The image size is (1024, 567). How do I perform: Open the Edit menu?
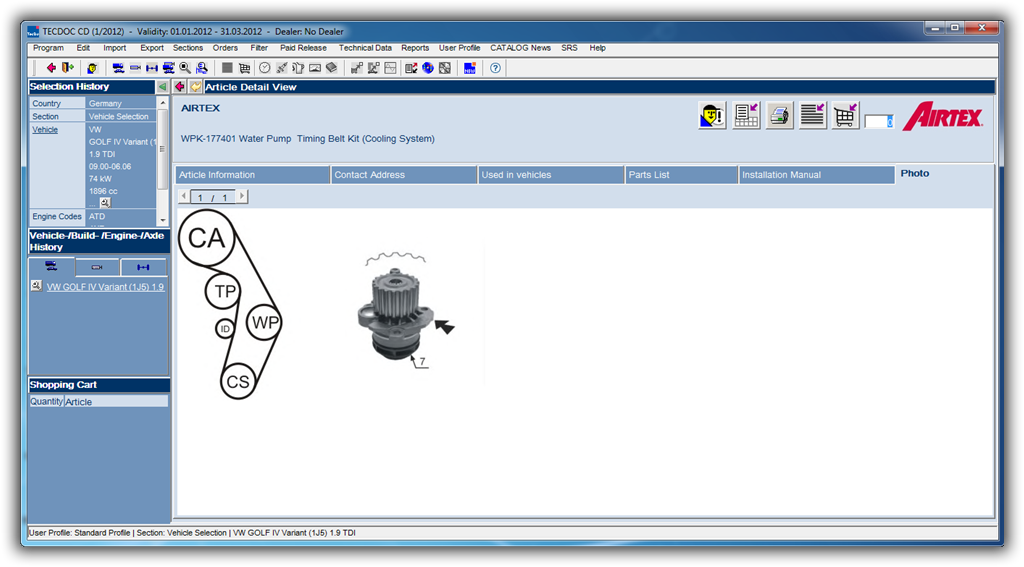click(x=83, y=48)
